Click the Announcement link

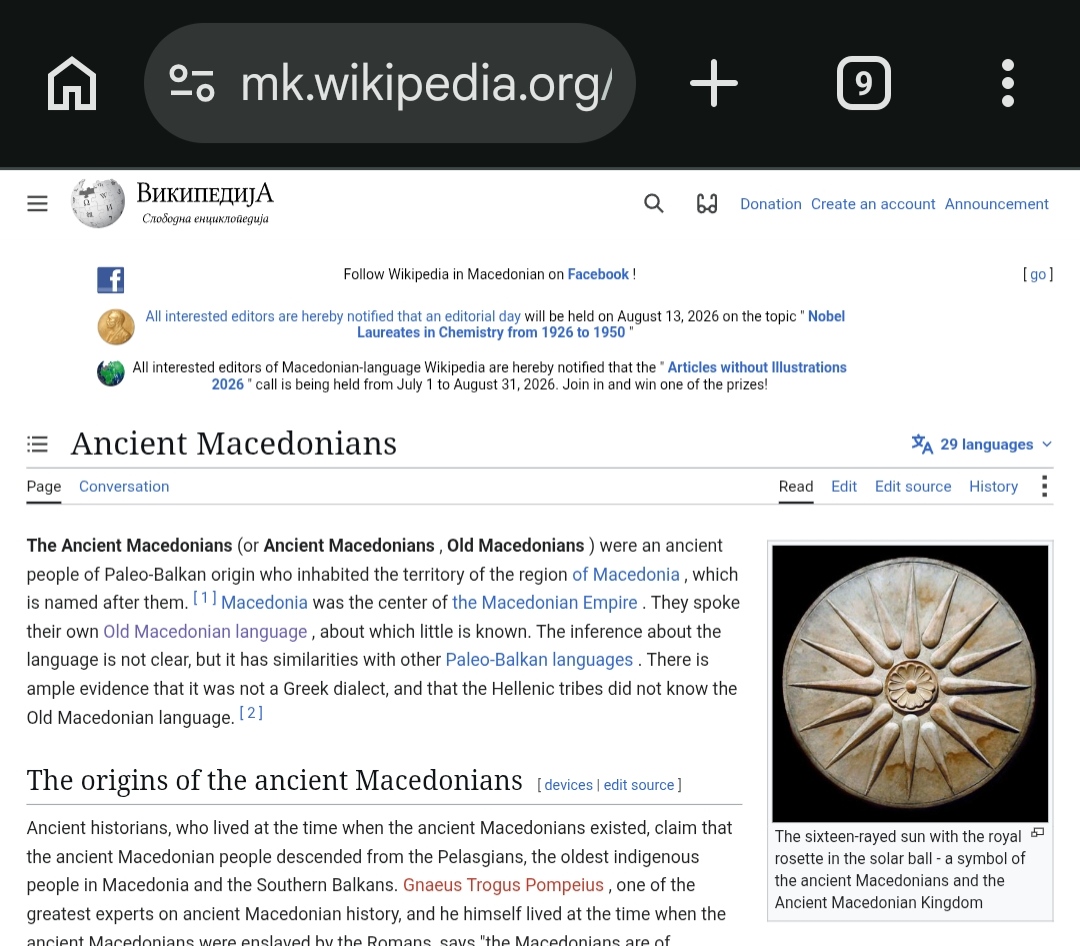[x=996, y=204]
